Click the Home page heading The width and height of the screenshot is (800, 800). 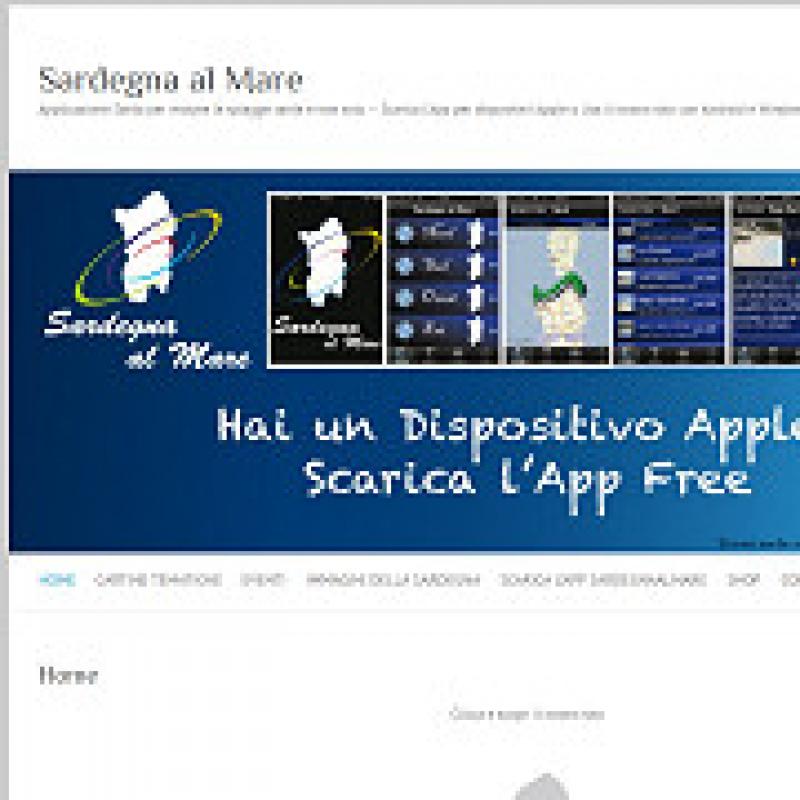click(68, 676)
